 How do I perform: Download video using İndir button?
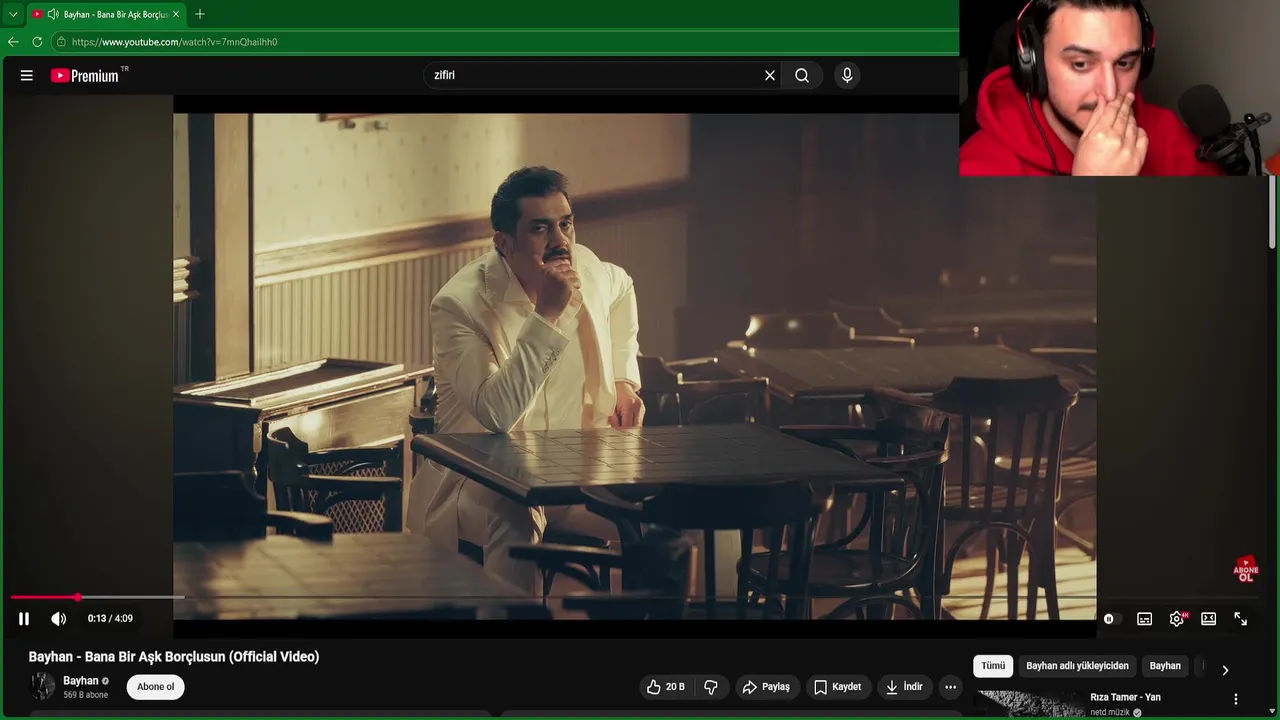[x=904, y=687]
